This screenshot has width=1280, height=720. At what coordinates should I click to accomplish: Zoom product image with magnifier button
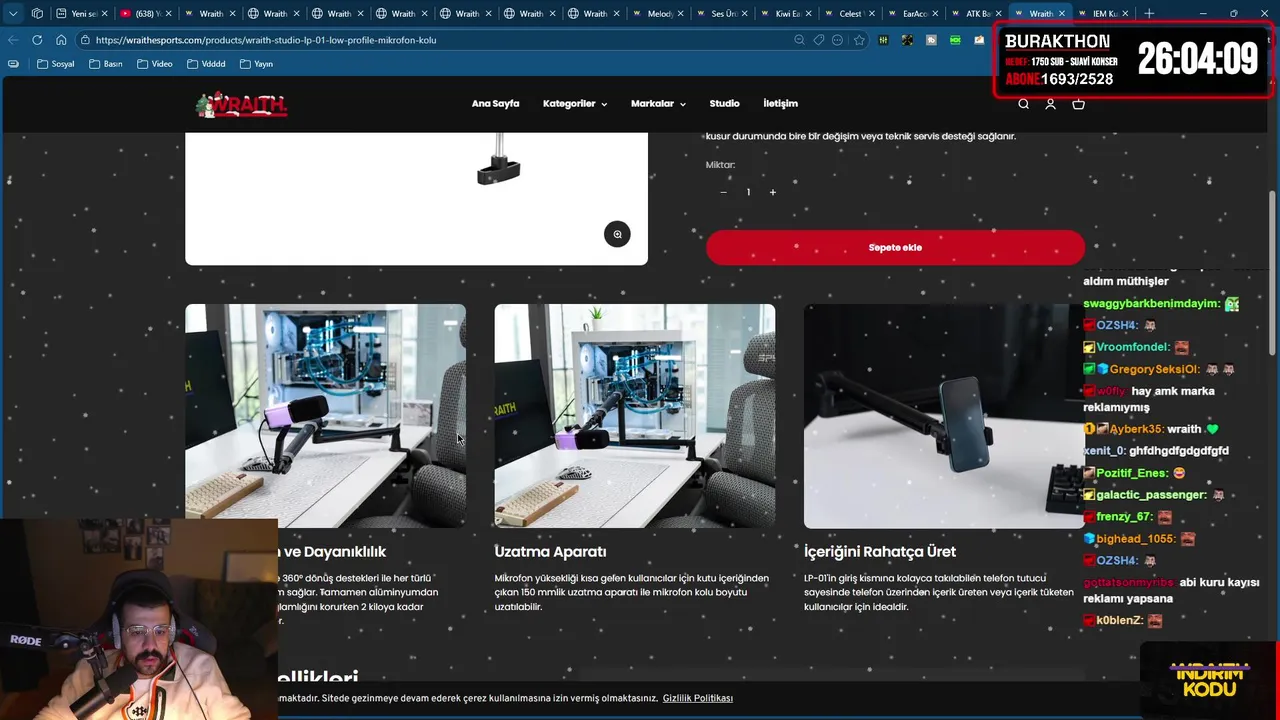617,234
